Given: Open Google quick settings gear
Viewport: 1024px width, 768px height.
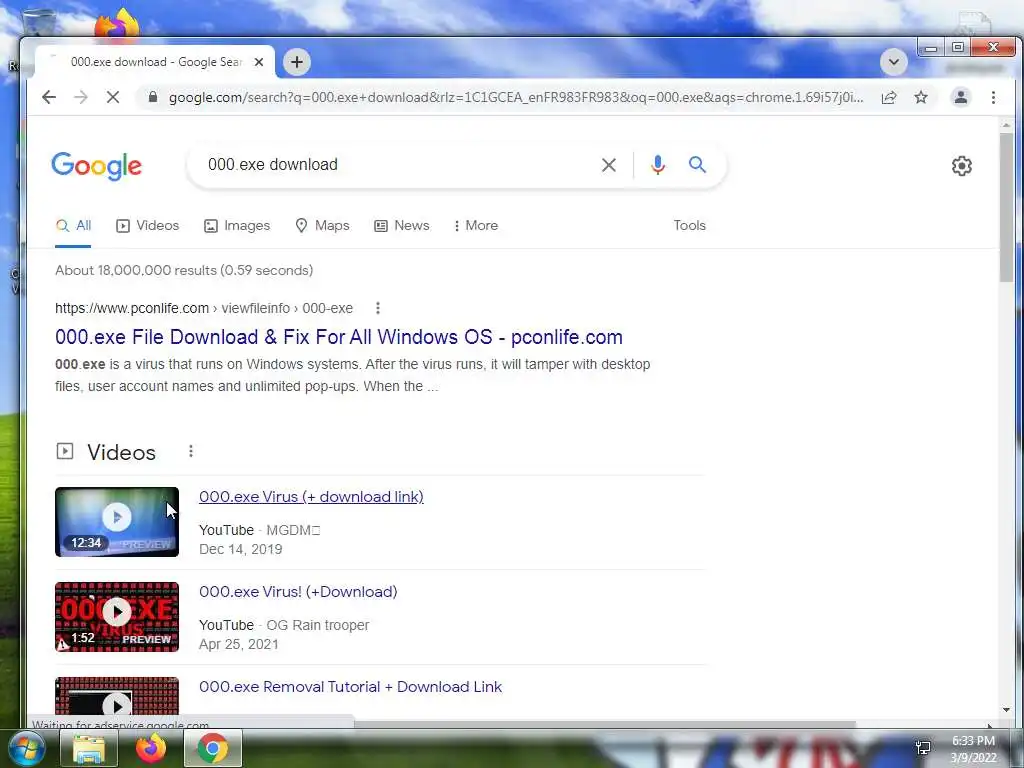Looking at the screenshot, I should 961,166.
